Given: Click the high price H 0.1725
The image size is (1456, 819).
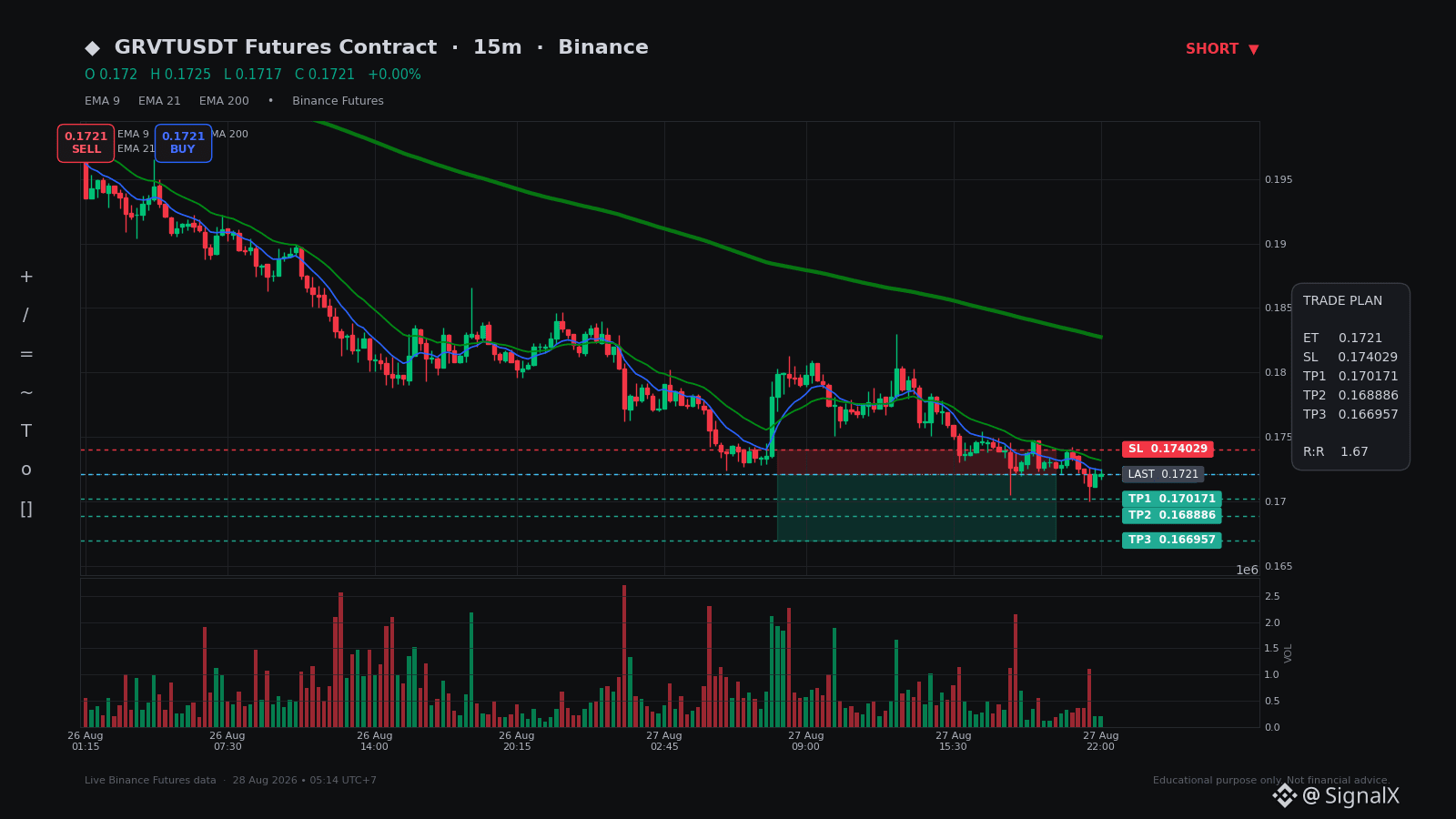Looking at the screenshot, I should (180, 75).
